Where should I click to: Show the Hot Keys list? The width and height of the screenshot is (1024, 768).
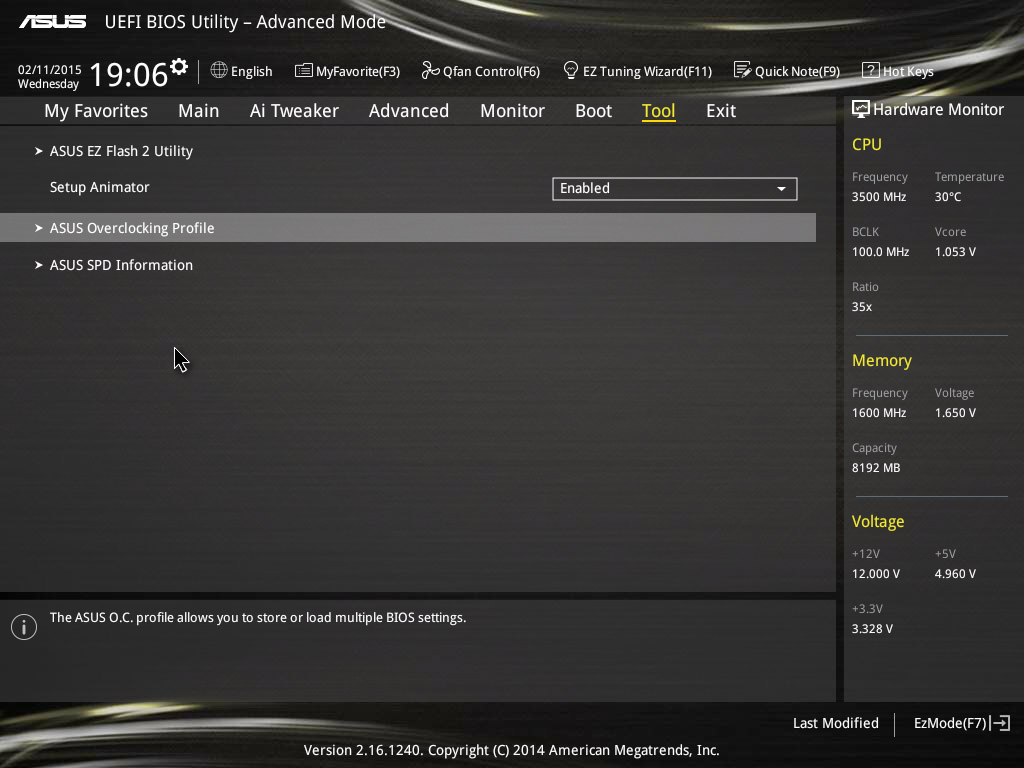click(x=908, y=71)
